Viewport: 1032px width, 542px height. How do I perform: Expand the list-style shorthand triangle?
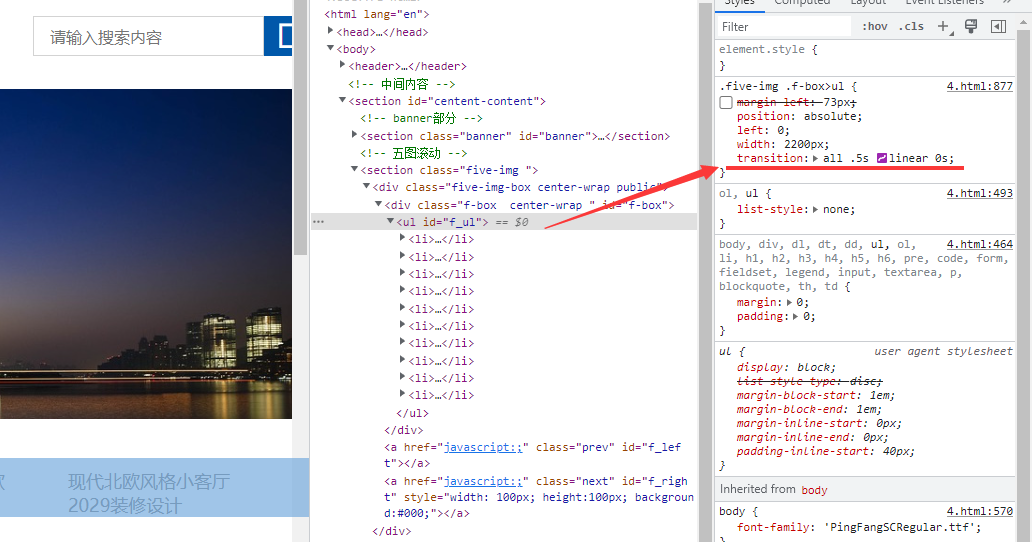815,210
